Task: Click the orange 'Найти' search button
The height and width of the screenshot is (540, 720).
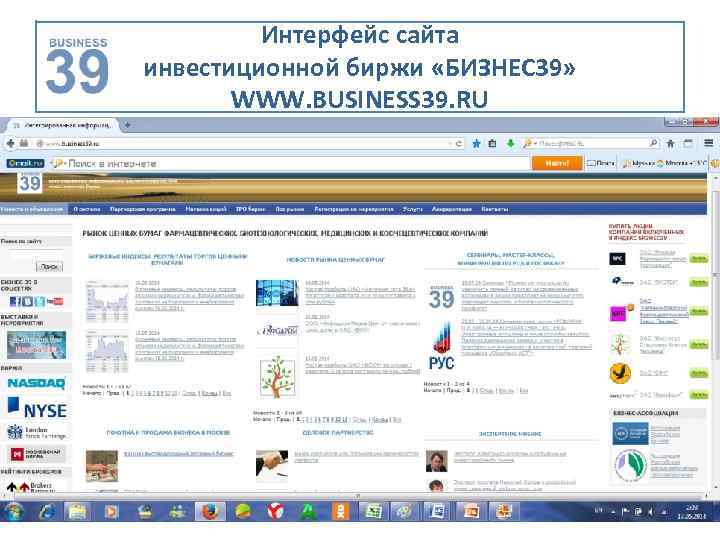Action: coord(557,163)
